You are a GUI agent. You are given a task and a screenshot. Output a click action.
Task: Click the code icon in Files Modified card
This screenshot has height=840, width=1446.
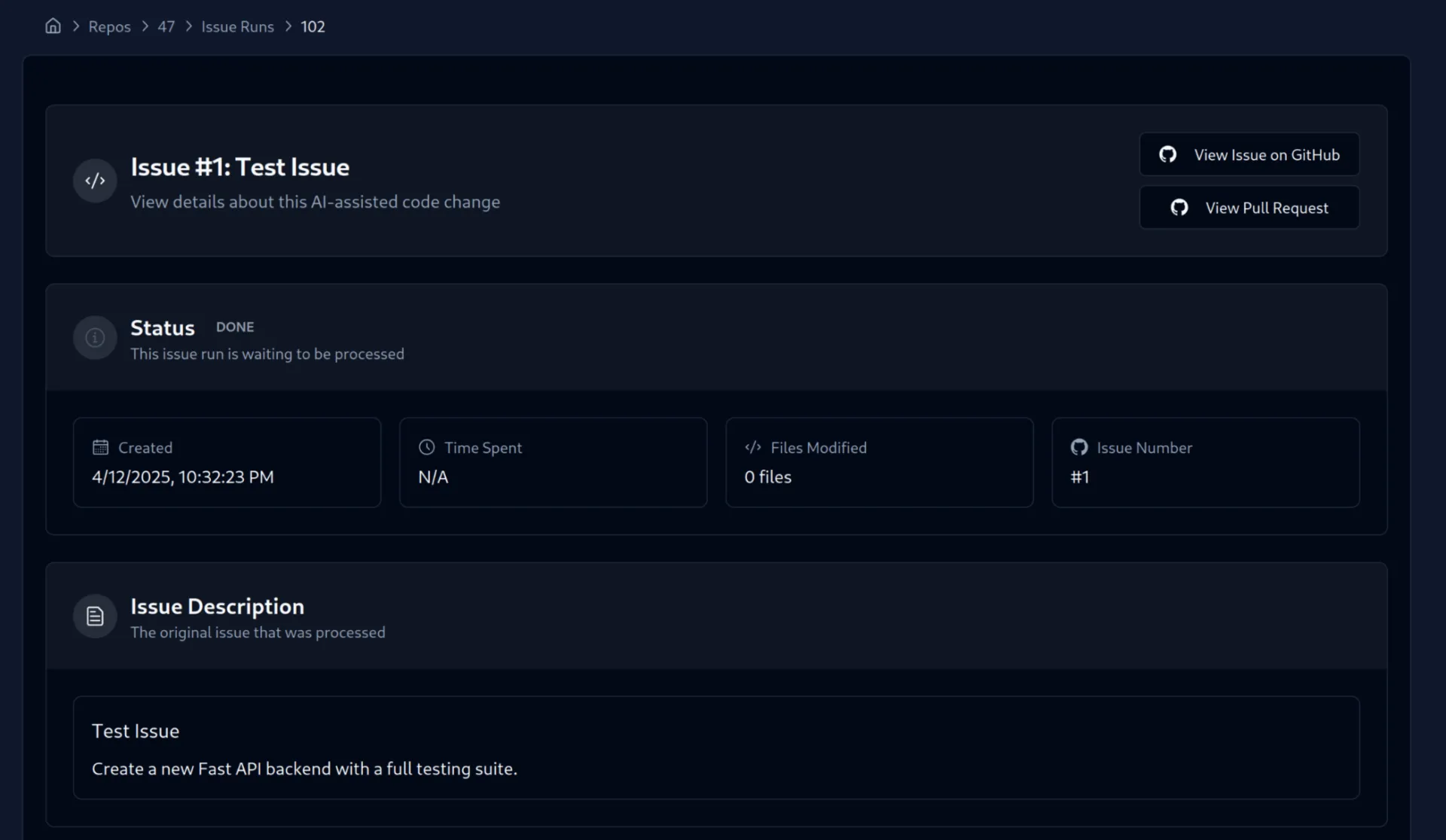[753, 447]
